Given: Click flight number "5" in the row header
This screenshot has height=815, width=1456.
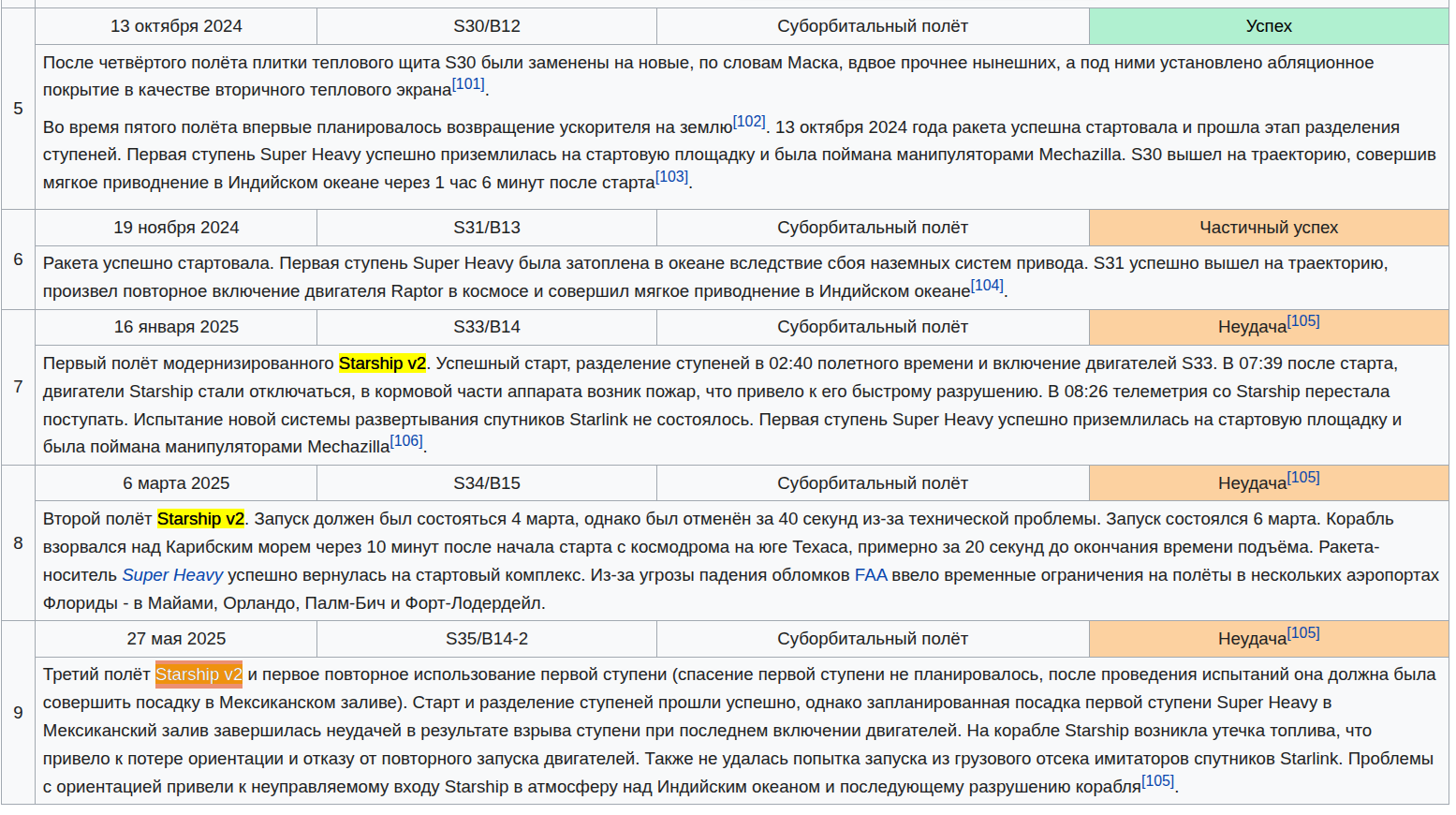Looking at the screenshot, I should 18,109.
